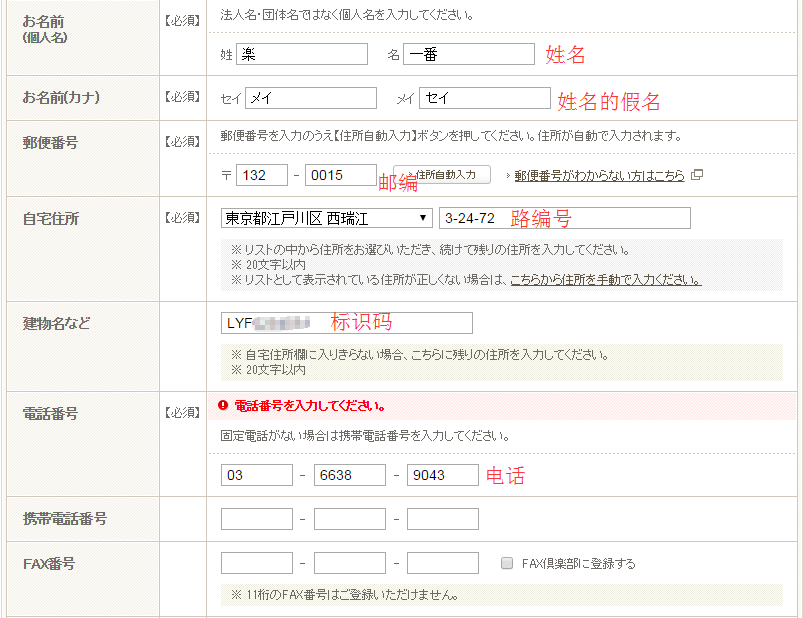The height and width of the screenshot is (618, 803).
Task: Select the phone area code field containing 03
Action: (x=256, y=475)
